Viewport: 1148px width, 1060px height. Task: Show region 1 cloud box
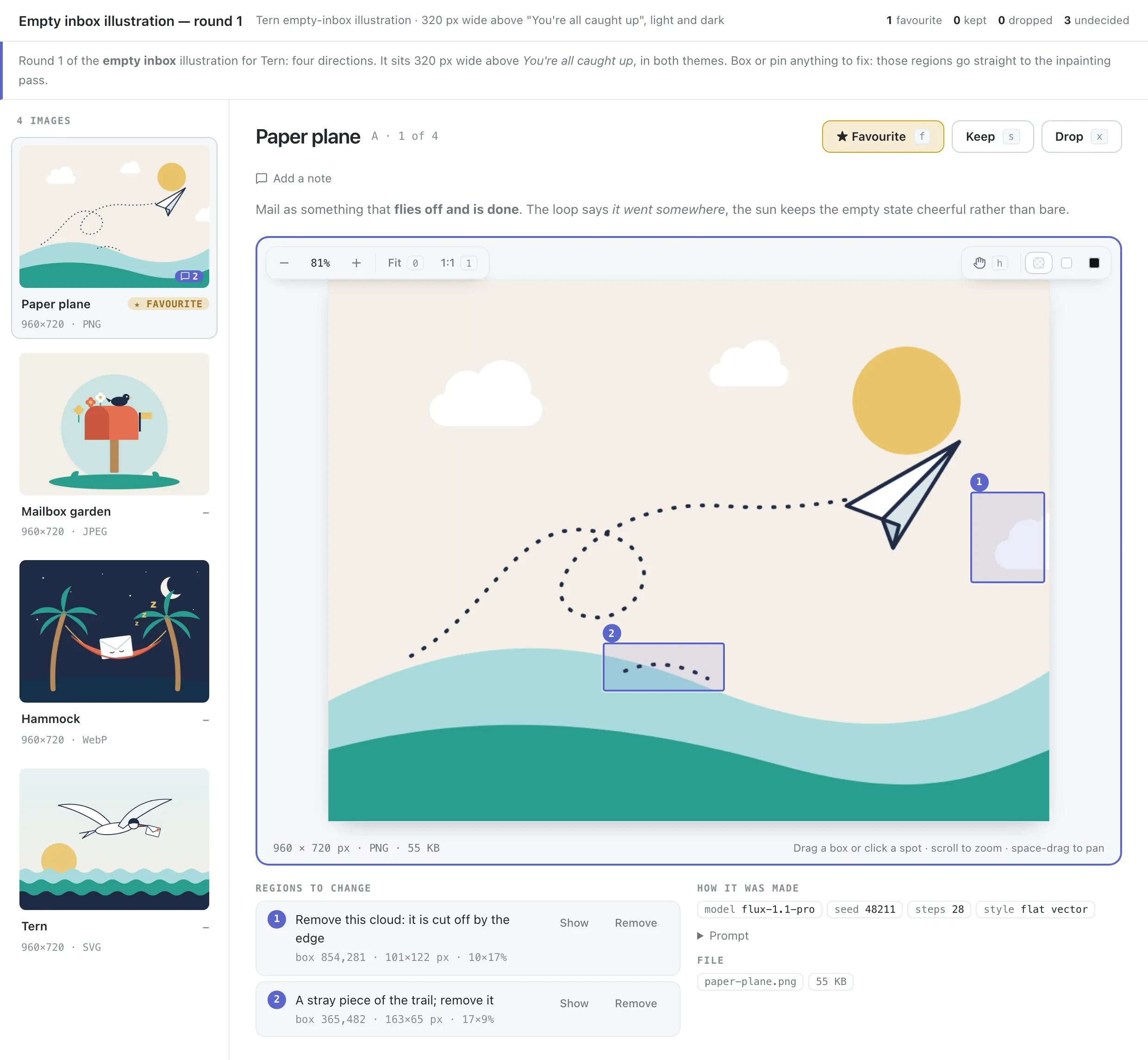[x=574, y=923]
